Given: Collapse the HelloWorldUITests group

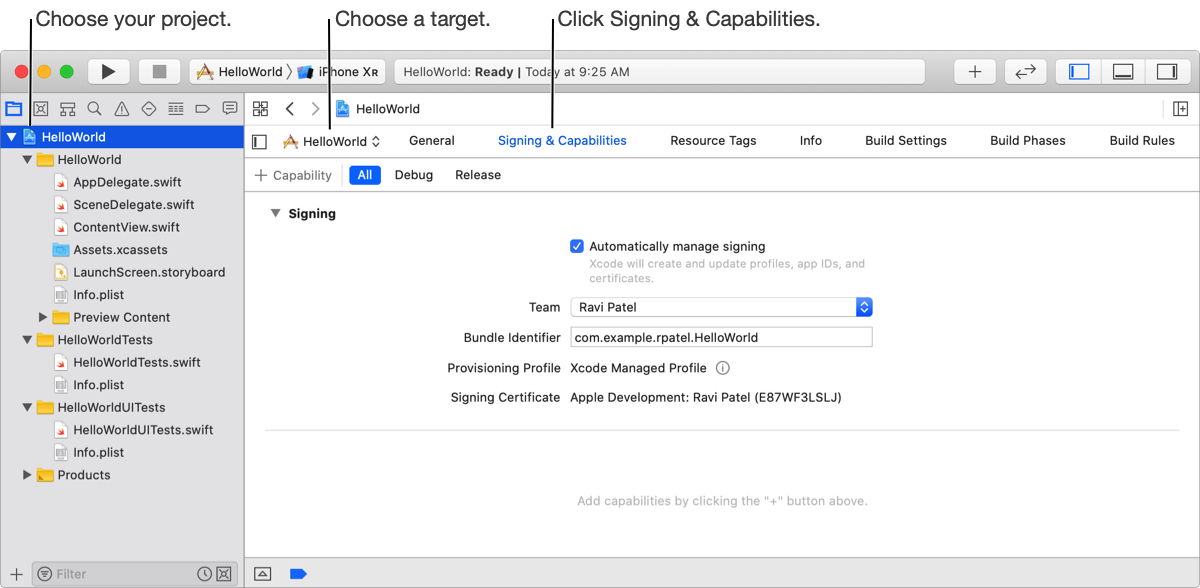Looking at the screenshot, I should tap(27, 407).
